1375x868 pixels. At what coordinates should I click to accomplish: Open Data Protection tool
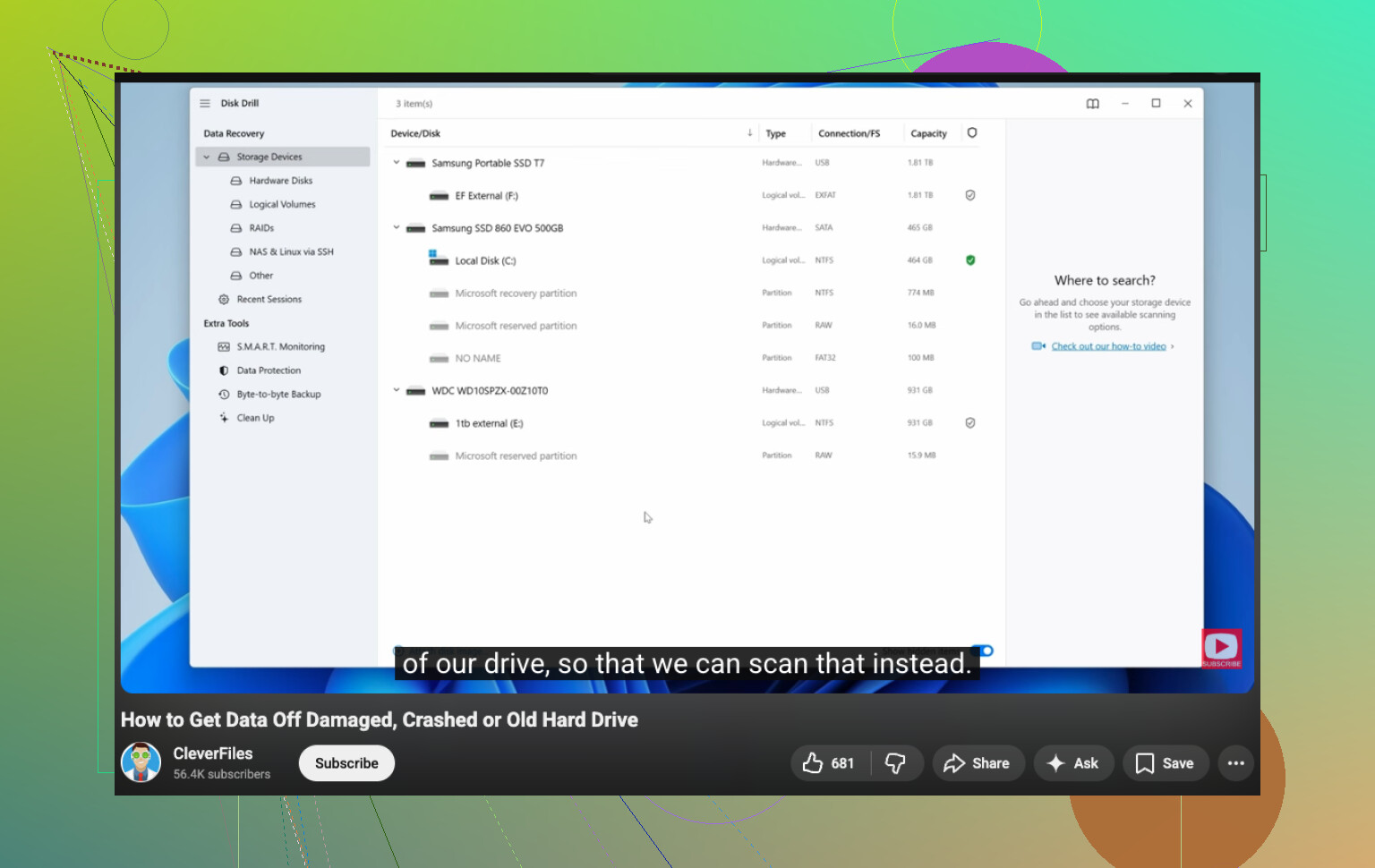[269, 370]
